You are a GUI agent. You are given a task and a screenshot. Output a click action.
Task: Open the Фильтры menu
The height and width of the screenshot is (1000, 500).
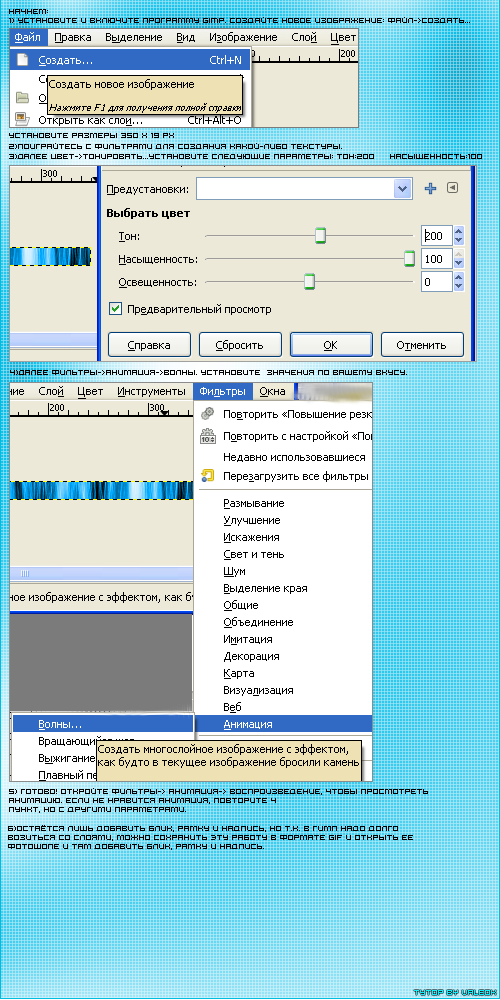tap(222, 391)
